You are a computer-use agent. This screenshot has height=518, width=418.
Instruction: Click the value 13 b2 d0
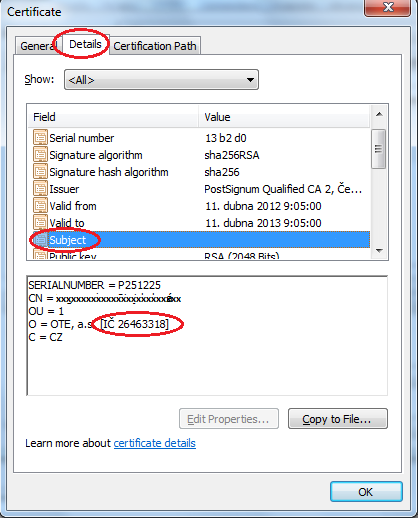pyautogui.click(x=226, y=138)
